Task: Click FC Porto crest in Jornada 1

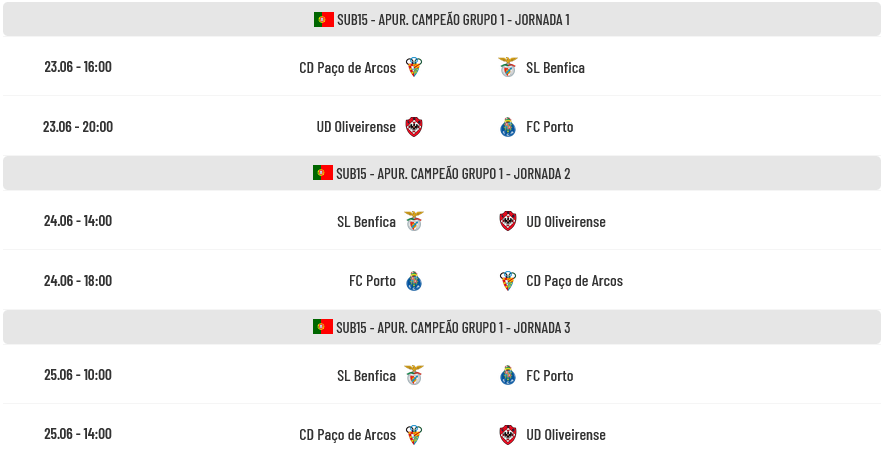Action: tap(508, 127)
